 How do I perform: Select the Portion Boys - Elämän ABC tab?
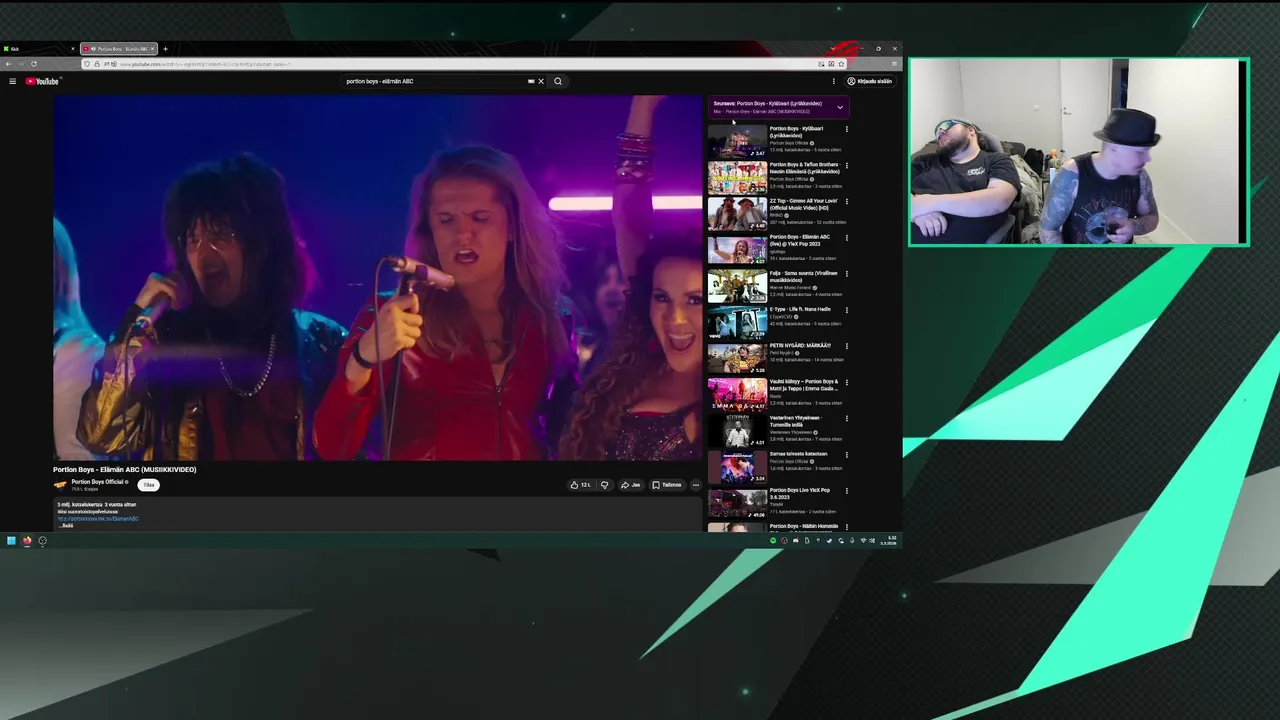pyautogui.click(x=119, y=49)
